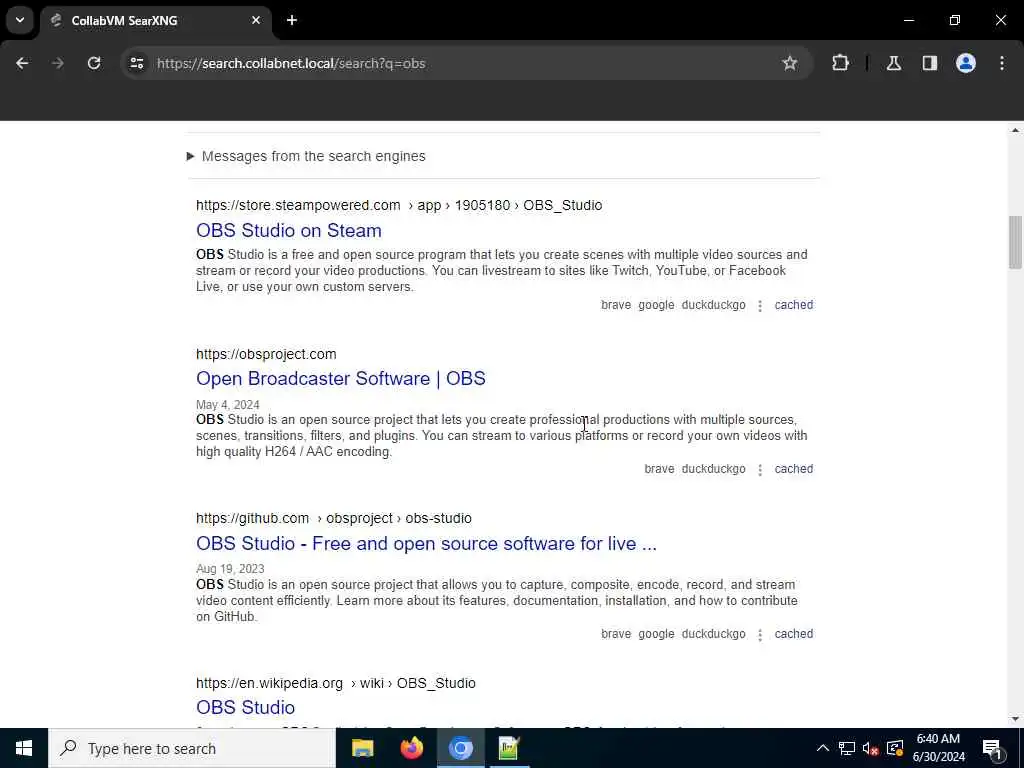
Task: Open cached version of obsproject.com result
Action: click(x=793, y=469)
